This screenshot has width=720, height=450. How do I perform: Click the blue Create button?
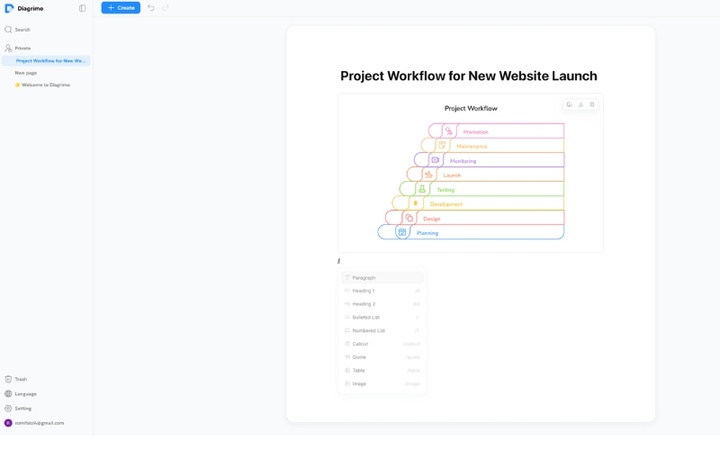pos(121,8)
